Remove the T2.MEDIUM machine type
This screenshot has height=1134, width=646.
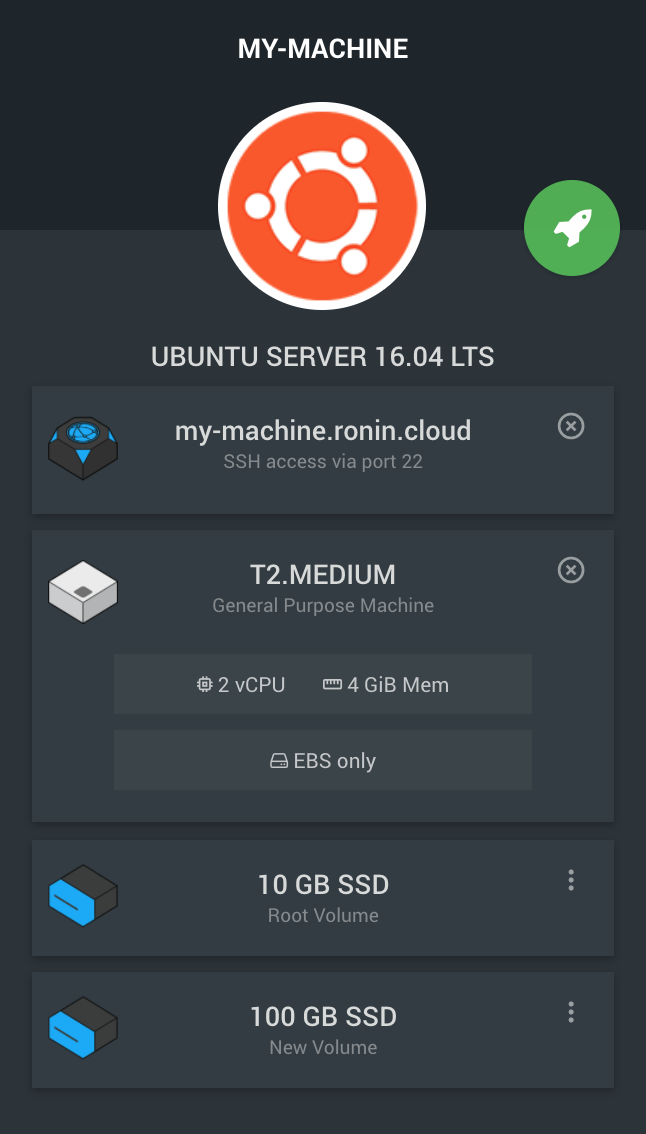571,570
